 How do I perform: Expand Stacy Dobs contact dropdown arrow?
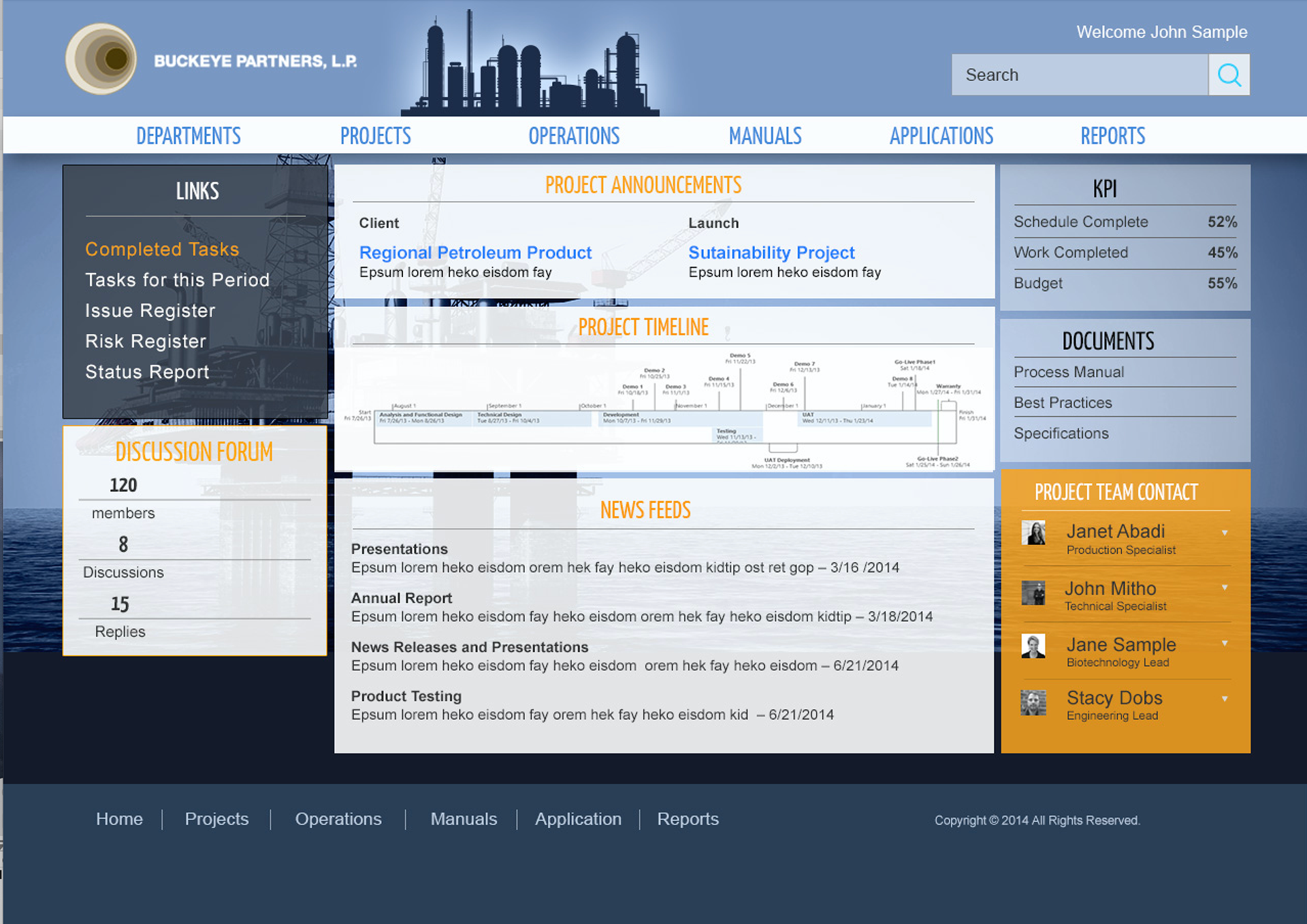point(1225,699)
